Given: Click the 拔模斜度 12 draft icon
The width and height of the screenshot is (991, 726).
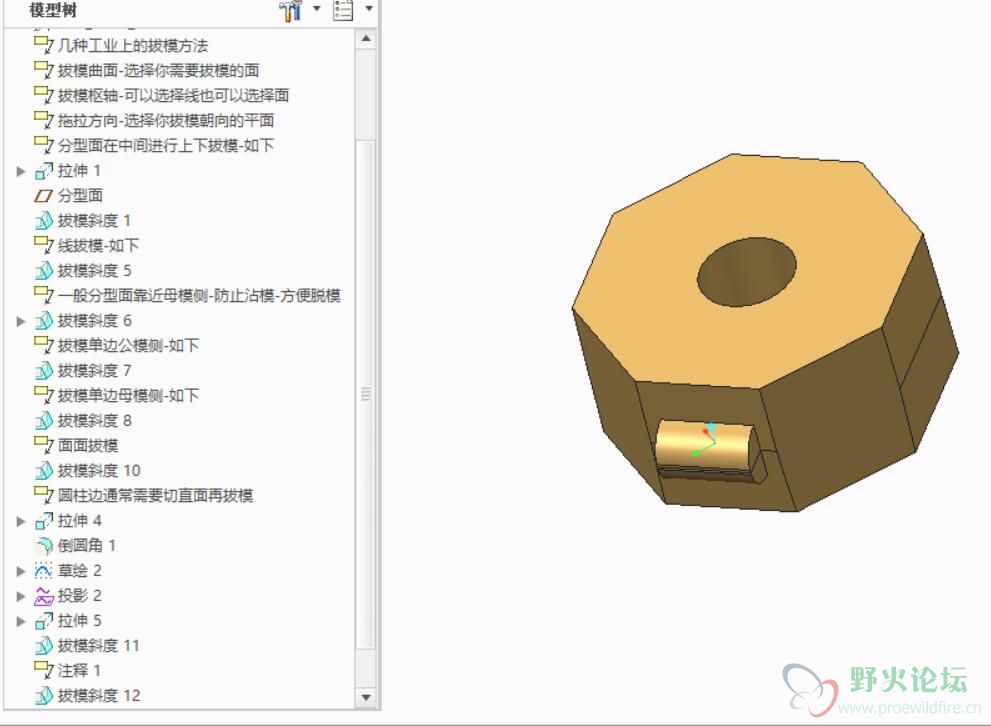Looking at the screenshot, I should 44,696.
